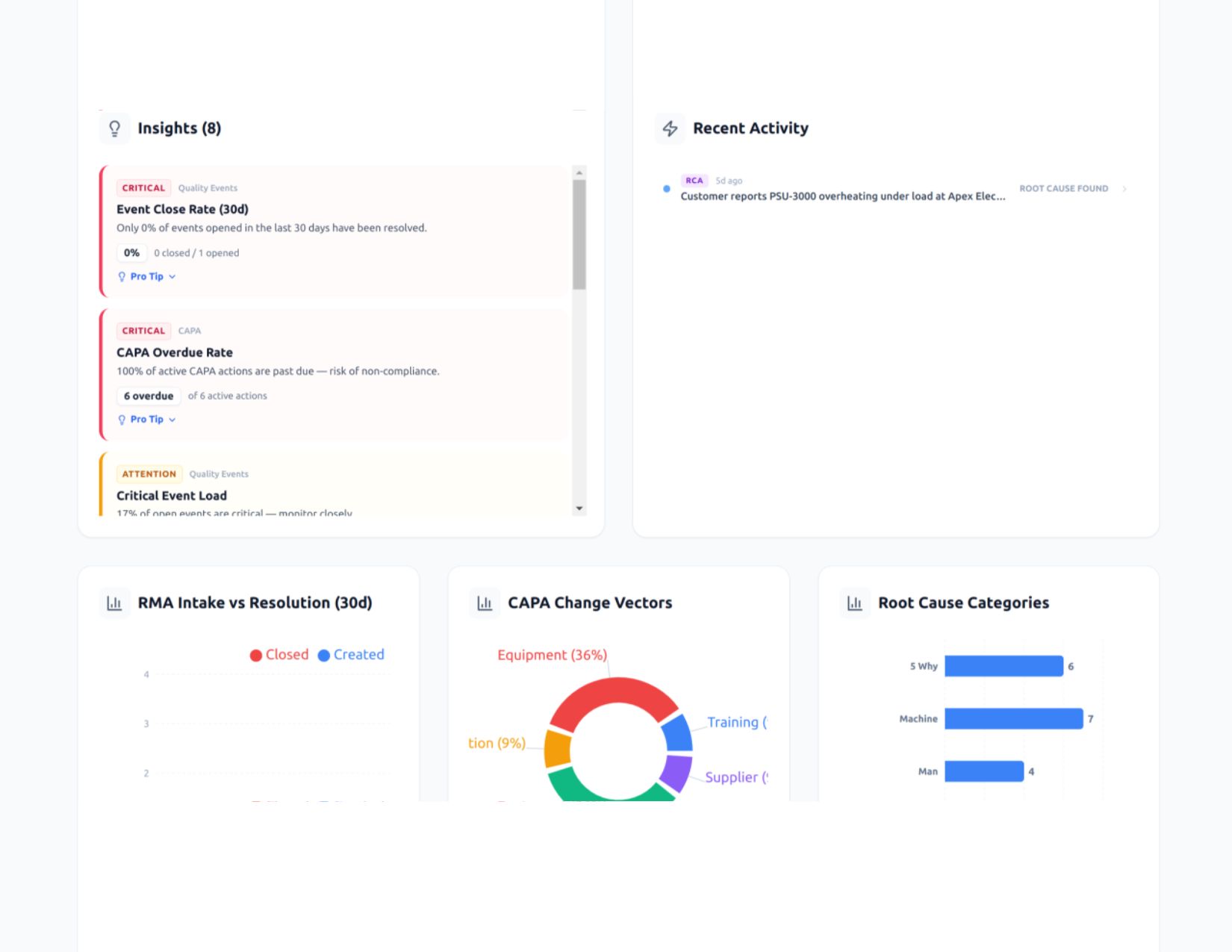
Task: Click the CAPA Change Vectors chart icon
Action: [485, 603]
